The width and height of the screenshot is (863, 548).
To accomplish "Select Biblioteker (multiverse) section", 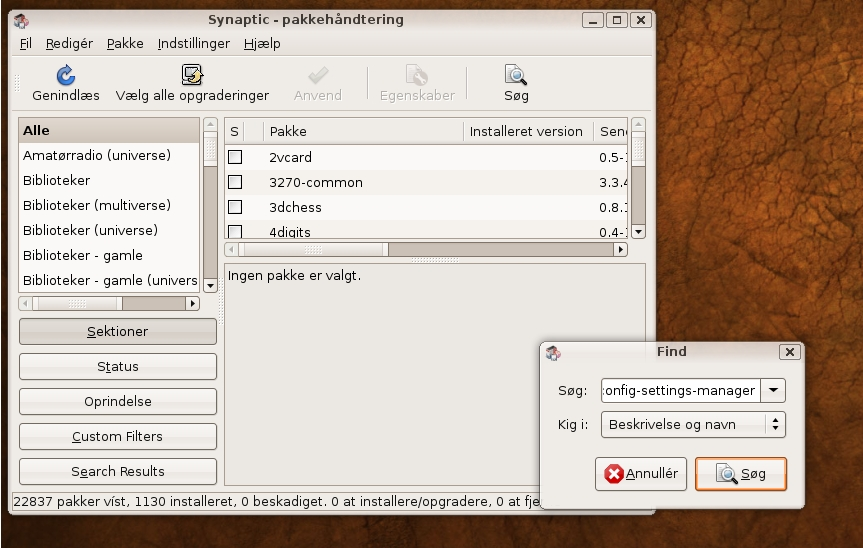I will tap(109, 206).
